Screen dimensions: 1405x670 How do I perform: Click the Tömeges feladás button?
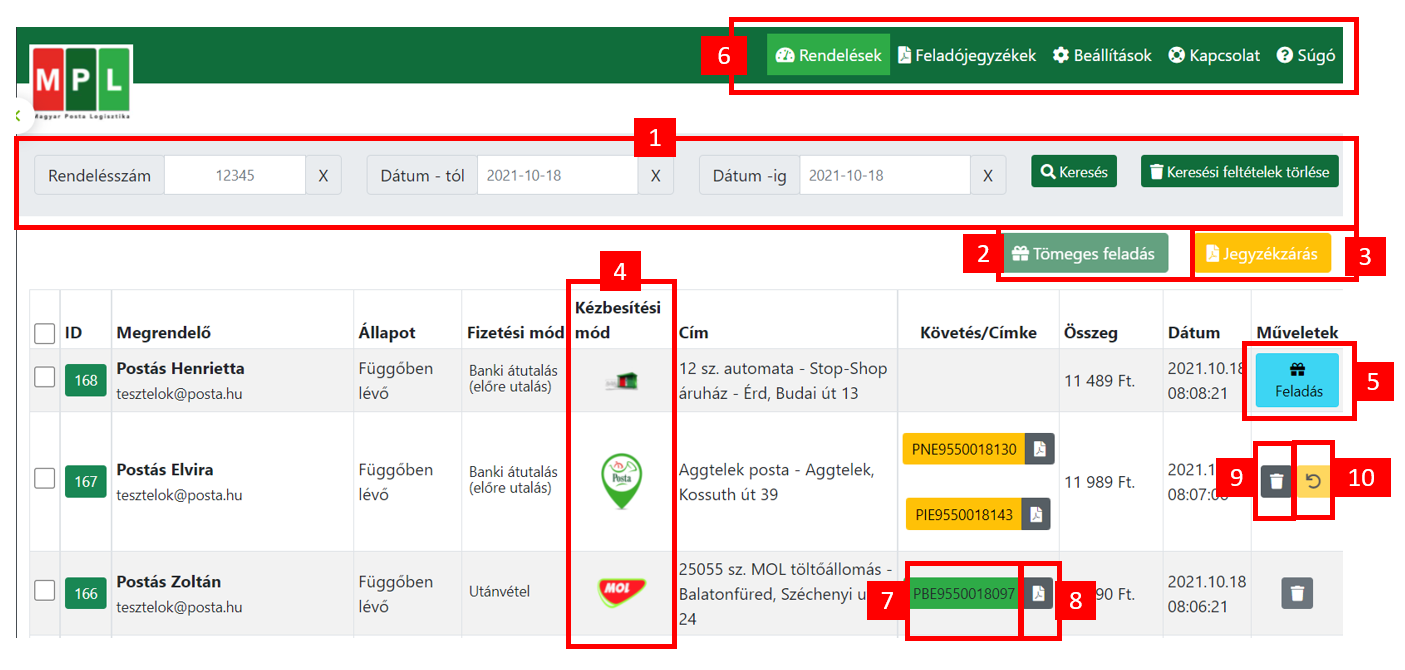(1085, 253)
